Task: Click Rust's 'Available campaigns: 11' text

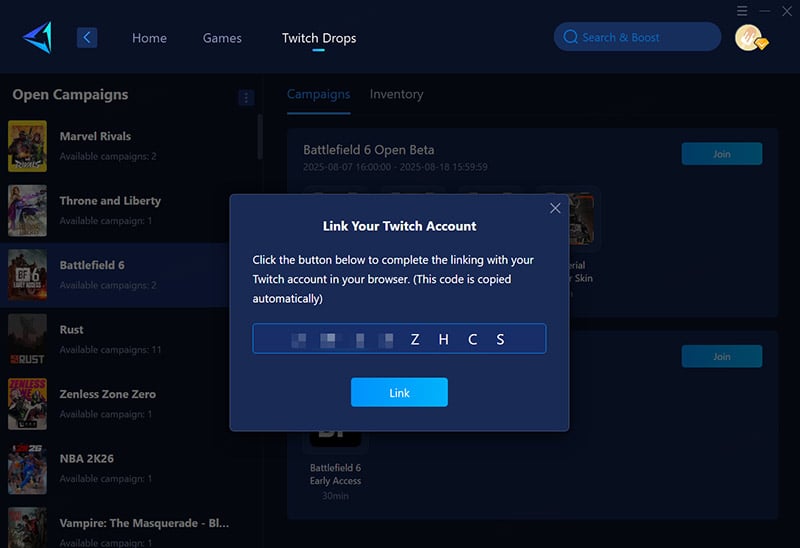Action: [x=110, y=350]
